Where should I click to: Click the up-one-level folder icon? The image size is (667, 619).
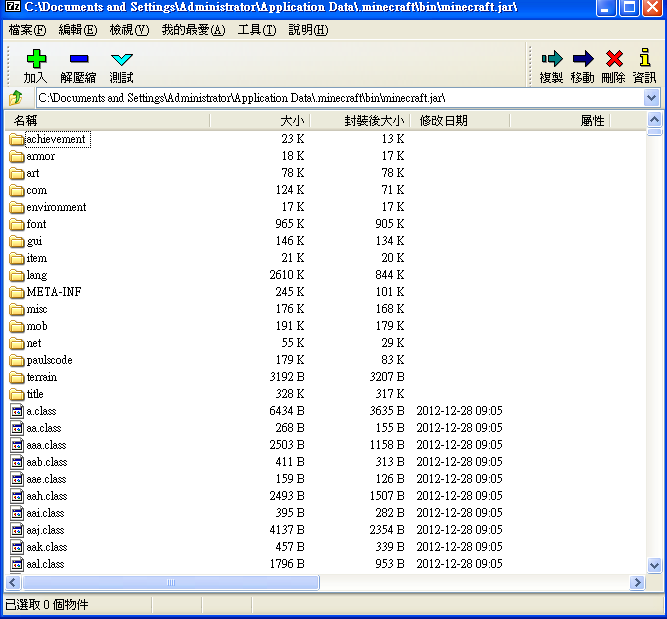click(16, 98)
